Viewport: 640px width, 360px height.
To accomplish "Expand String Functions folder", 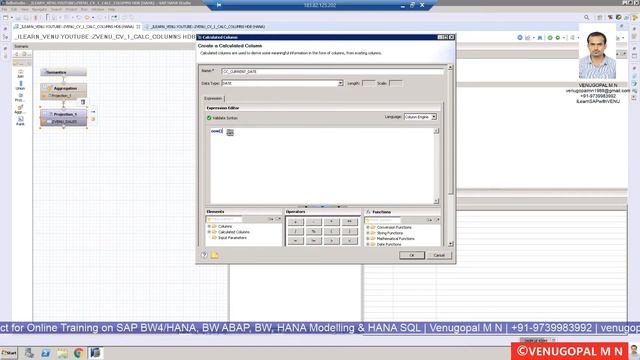I will 368,233.
